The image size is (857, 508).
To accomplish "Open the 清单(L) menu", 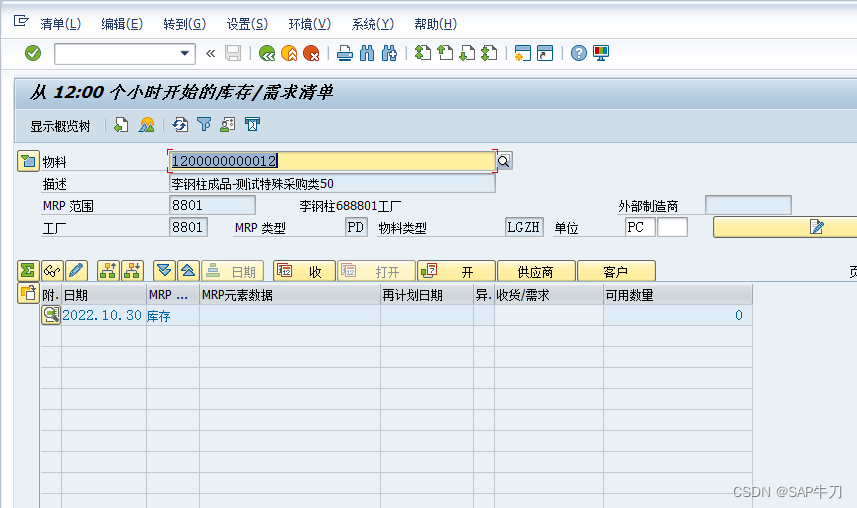I will click(x=61, y=24).
